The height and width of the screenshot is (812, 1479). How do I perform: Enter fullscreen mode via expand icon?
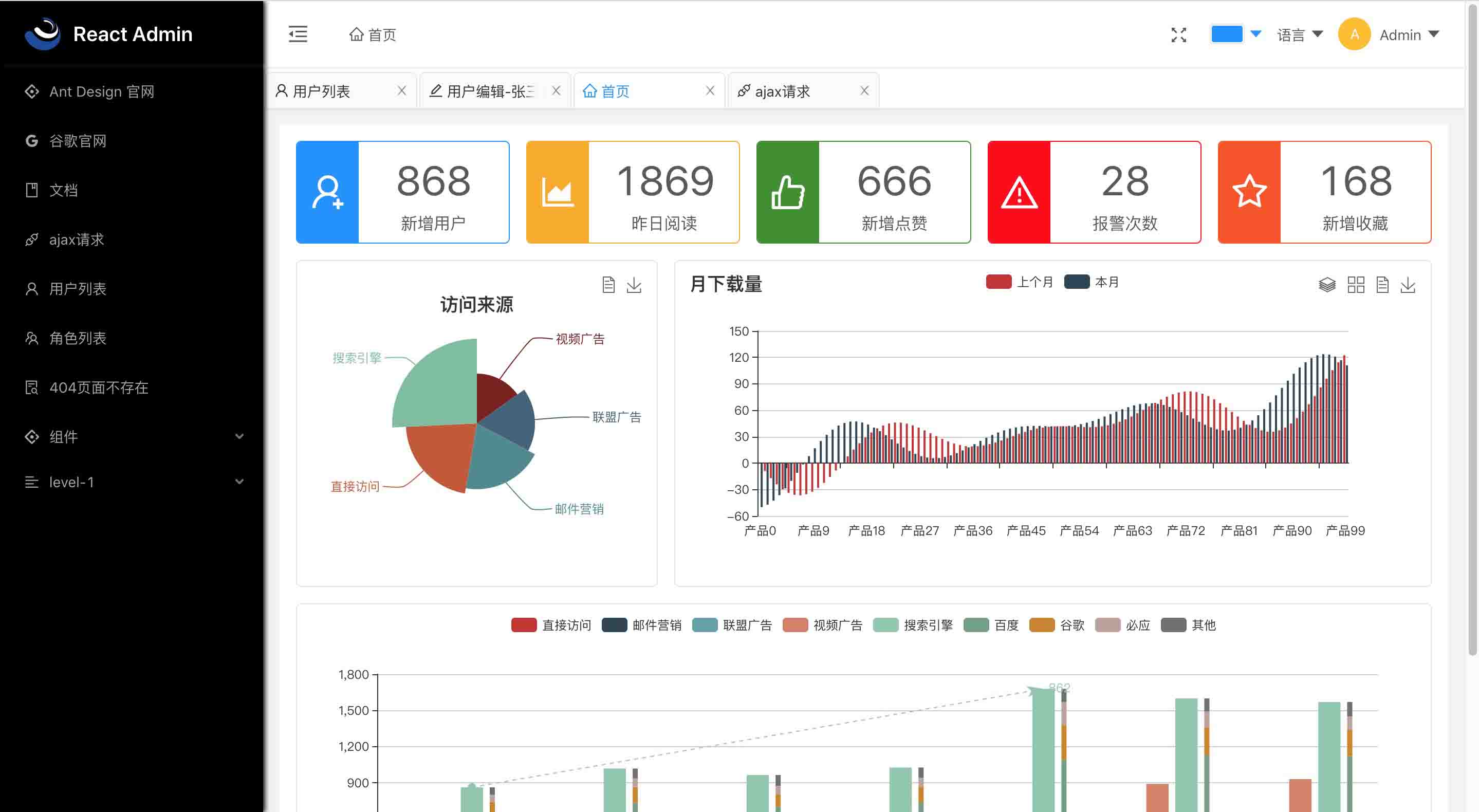coord(1178,35)
